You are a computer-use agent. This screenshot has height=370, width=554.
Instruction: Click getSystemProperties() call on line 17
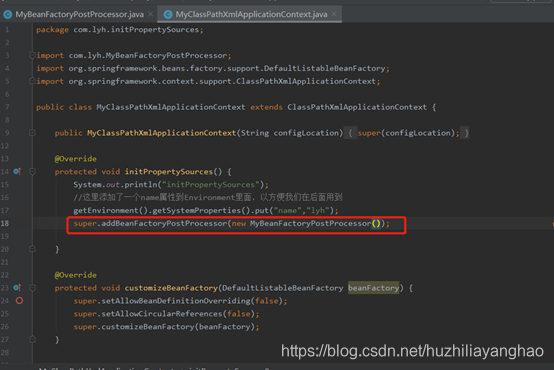(x=201, y=210)
